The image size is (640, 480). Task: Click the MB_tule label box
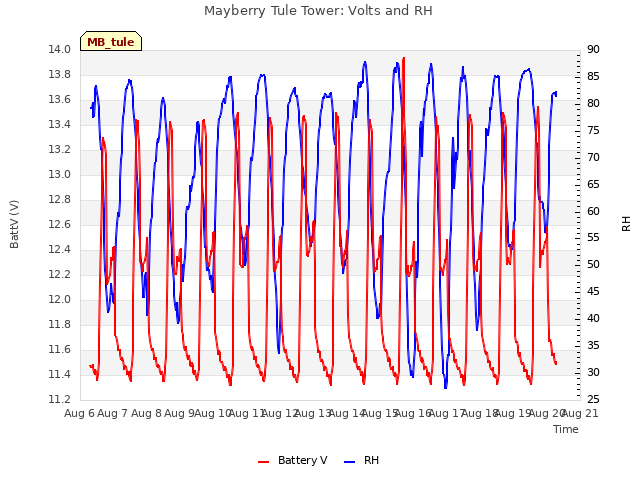click(111, 41)
